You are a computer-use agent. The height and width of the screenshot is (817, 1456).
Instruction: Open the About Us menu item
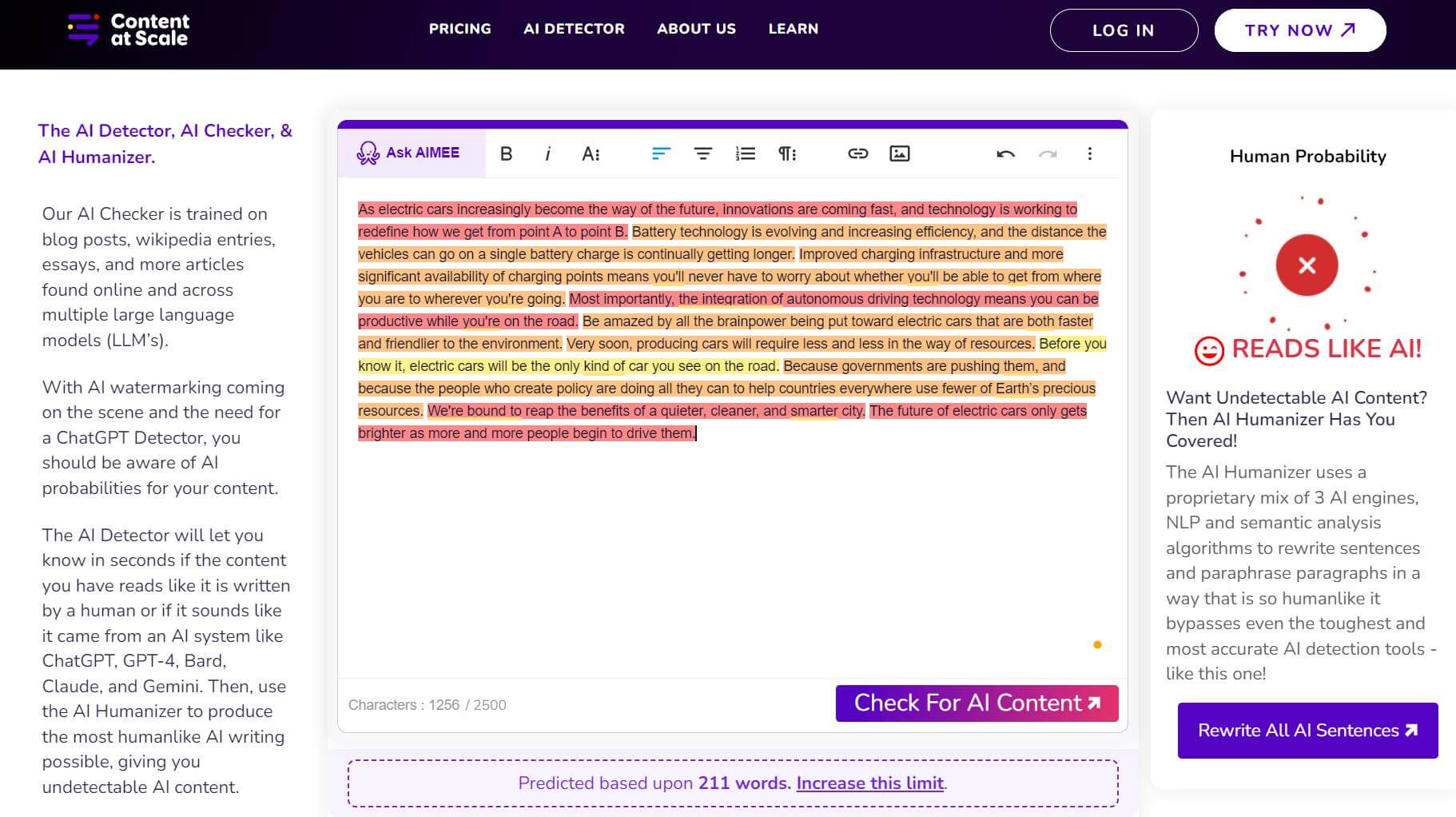coord(696,29)
